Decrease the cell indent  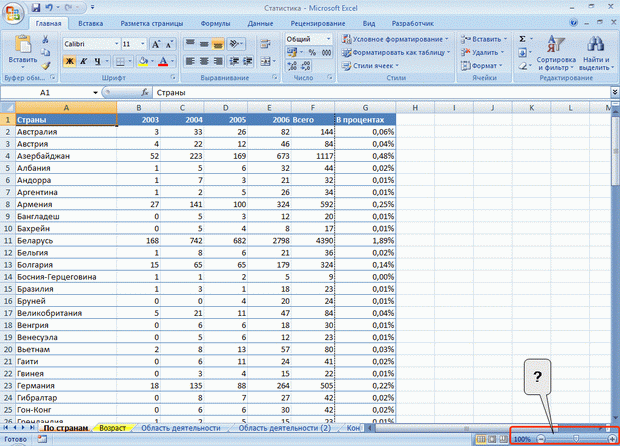click(234, 61)
